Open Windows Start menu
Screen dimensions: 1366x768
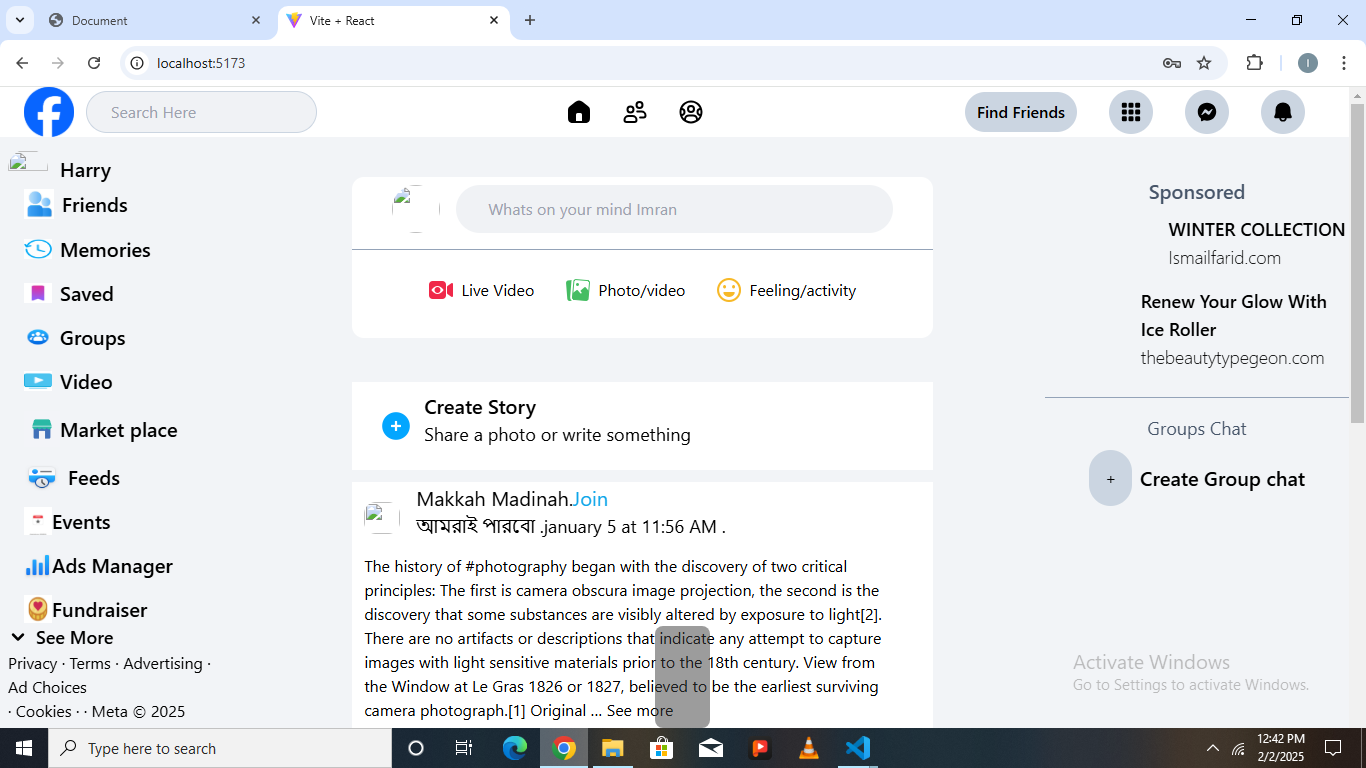click(24, 748)
